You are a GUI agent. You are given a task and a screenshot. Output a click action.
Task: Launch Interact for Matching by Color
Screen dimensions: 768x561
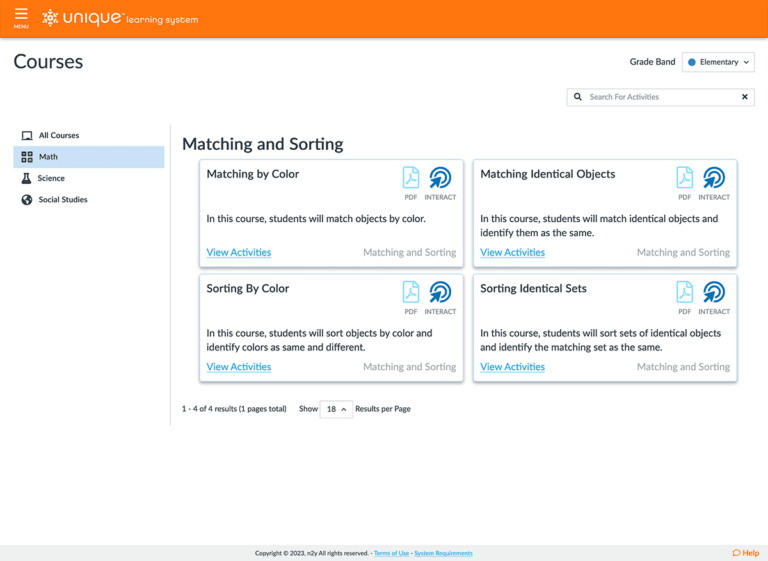point(440,180)
